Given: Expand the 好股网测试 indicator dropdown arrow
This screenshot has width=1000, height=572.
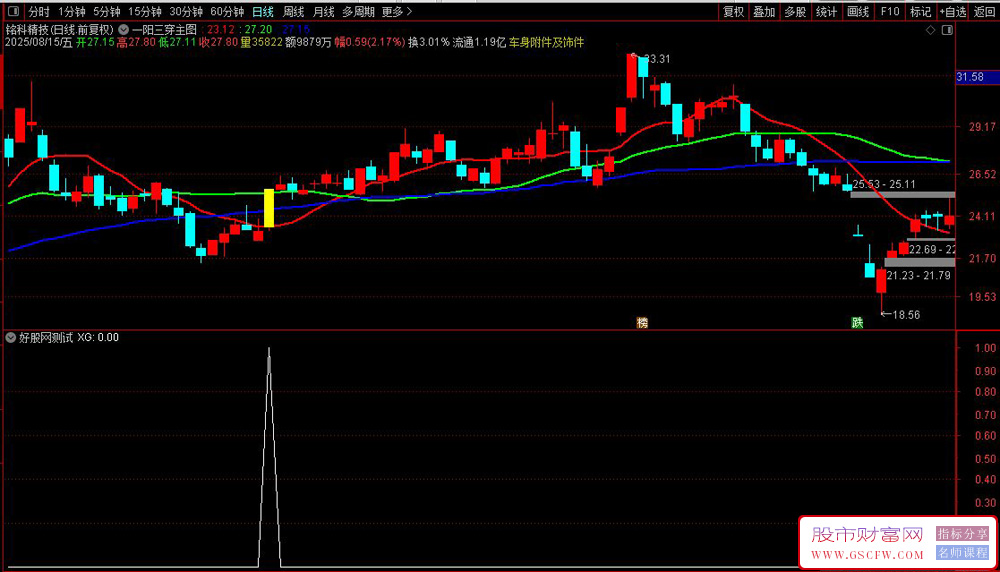Looking at the screenshot, I should pos(11,337).
